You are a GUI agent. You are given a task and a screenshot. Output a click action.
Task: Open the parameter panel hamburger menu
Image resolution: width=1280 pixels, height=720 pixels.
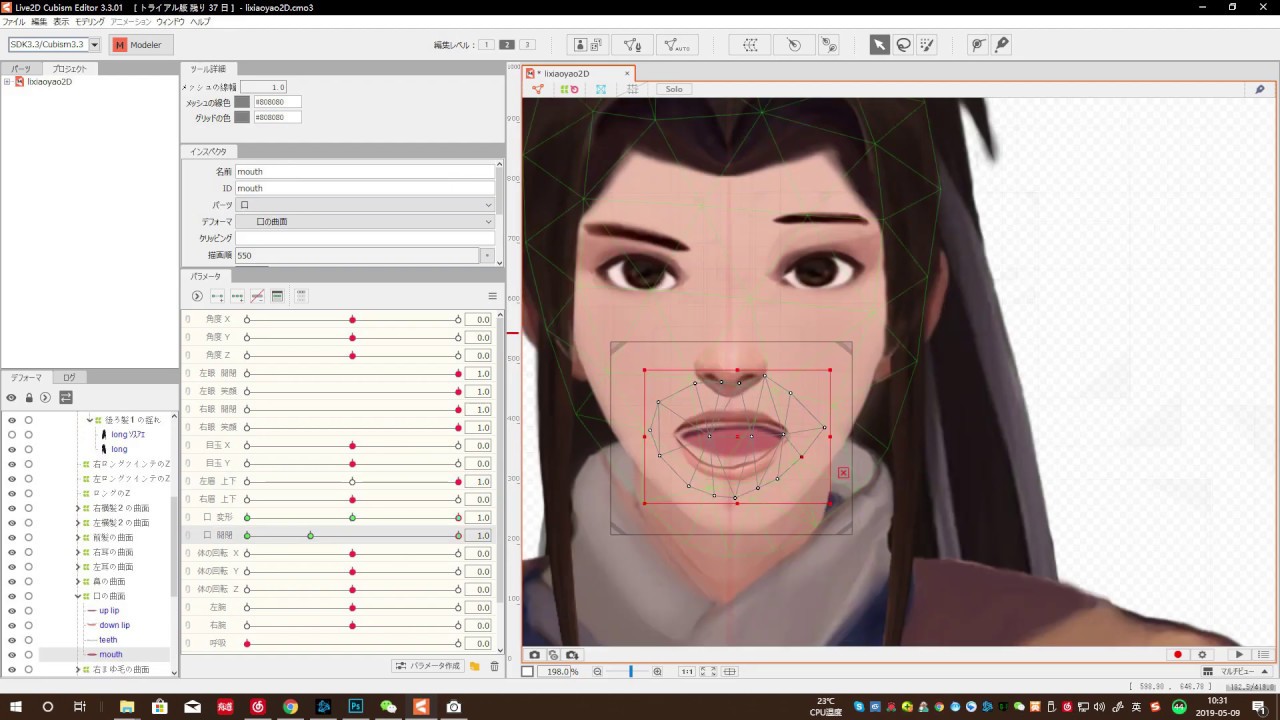tap(492, 296)
